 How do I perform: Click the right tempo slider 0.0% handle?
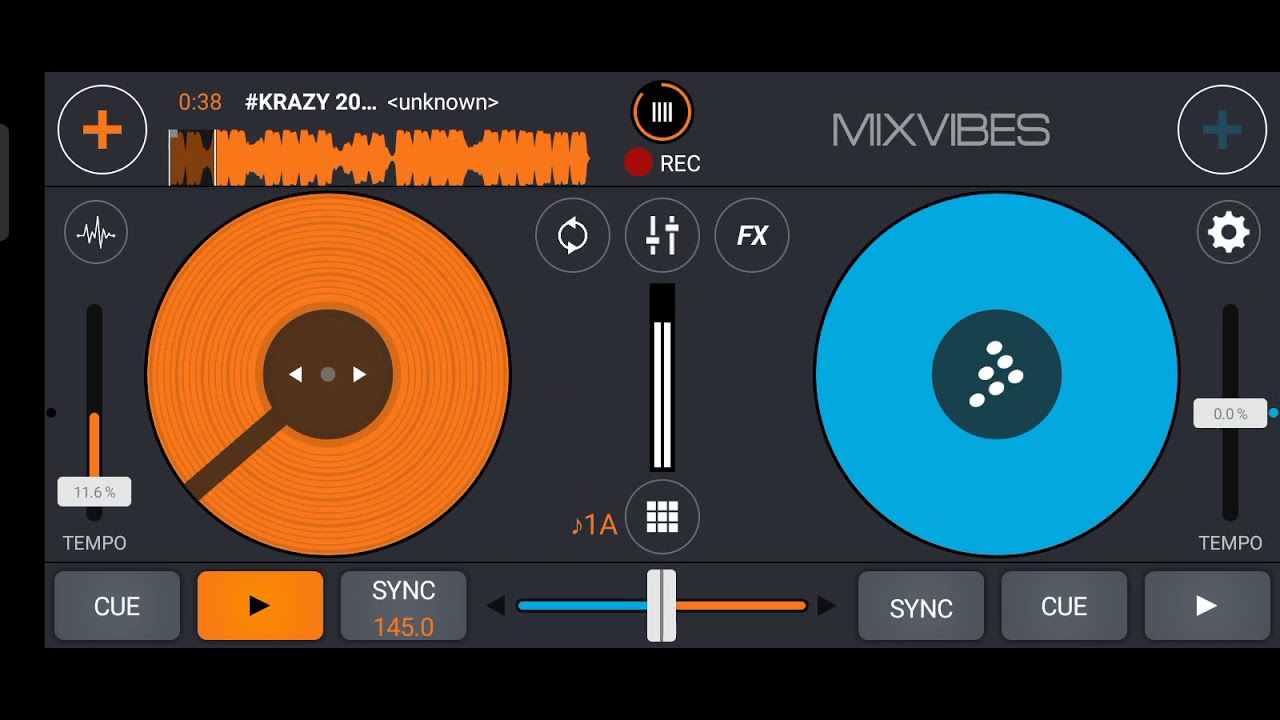(1230, 413)
